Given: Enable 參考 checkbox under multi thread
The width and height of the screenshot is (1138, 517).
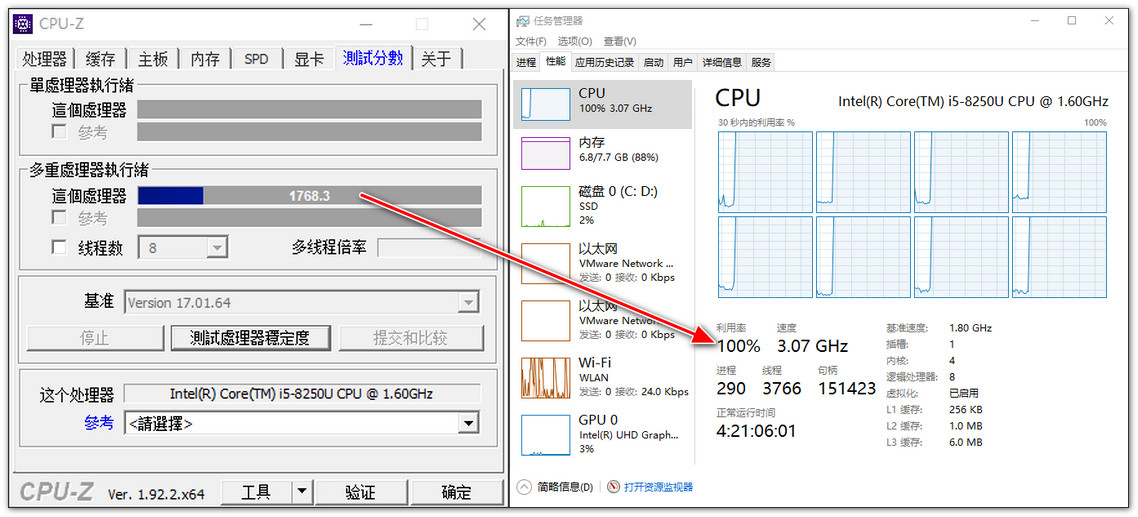Looking at the screenshot, I should coord(60,218).
